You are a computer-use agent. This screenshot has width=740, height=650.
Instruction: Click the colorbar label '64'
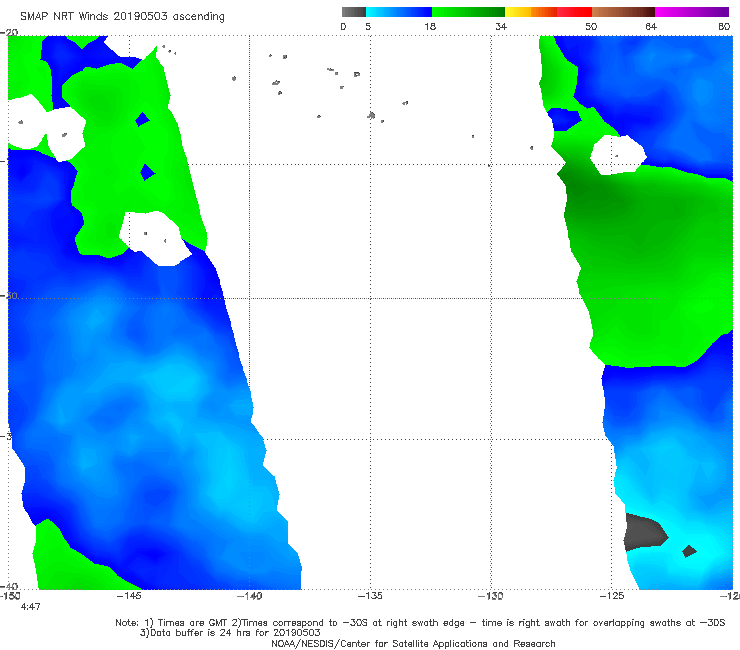[x=651, y=26]
